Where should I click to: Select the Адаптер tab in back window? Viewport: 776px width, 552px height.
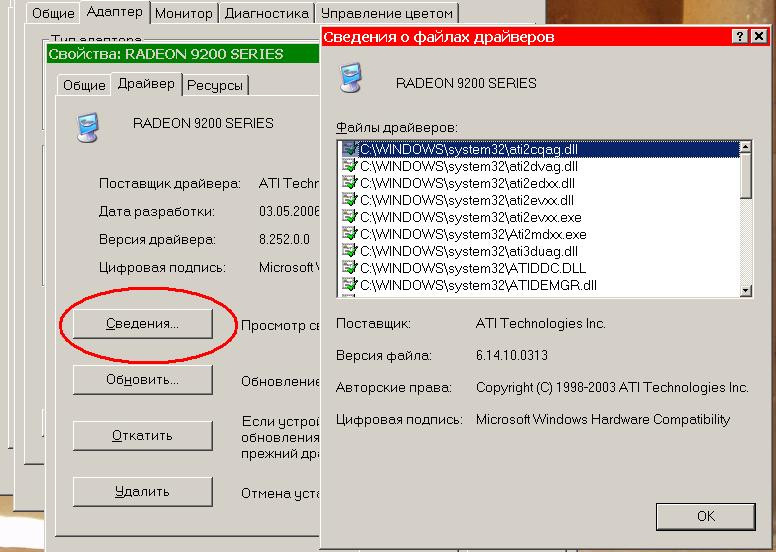tap(114, 12)
